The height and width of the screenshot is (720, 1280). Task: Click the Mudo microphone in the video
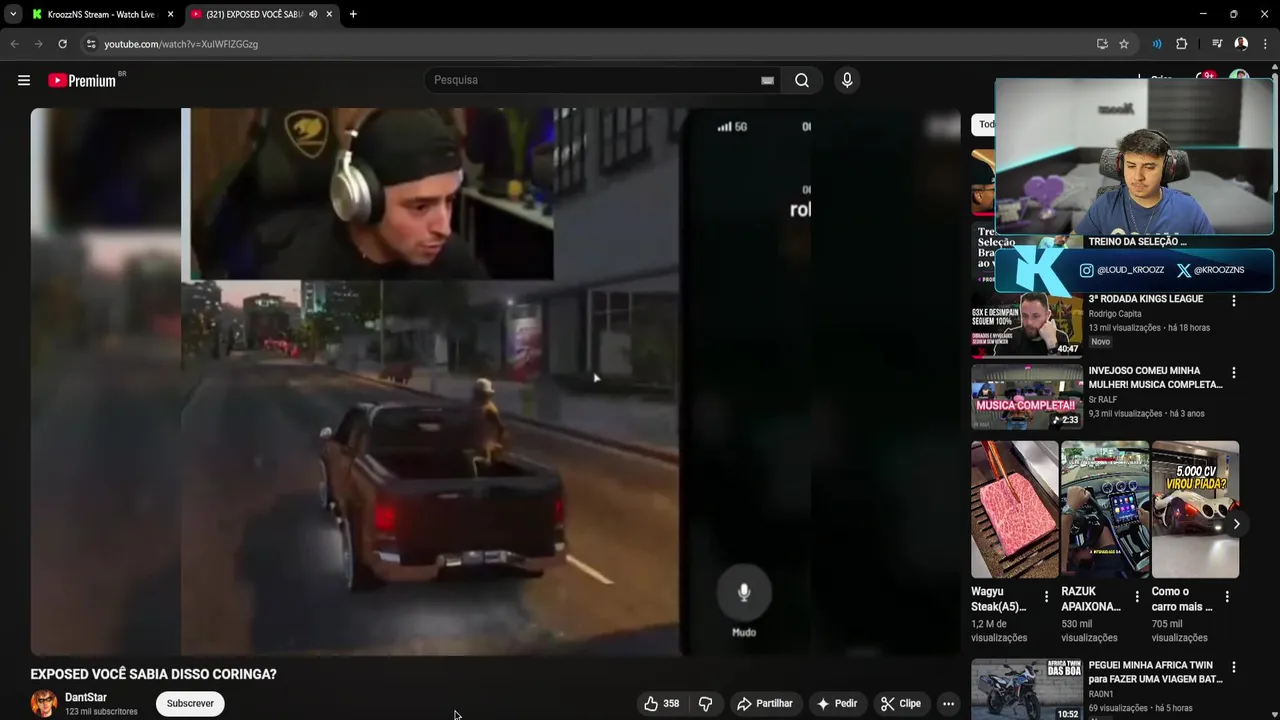[744, 592]
